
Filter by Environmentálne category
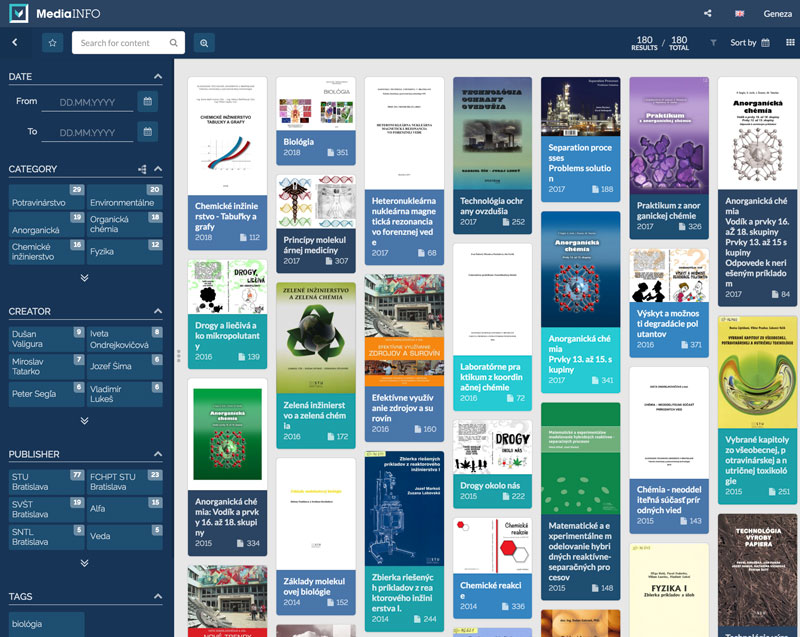(x=124, y=196)
